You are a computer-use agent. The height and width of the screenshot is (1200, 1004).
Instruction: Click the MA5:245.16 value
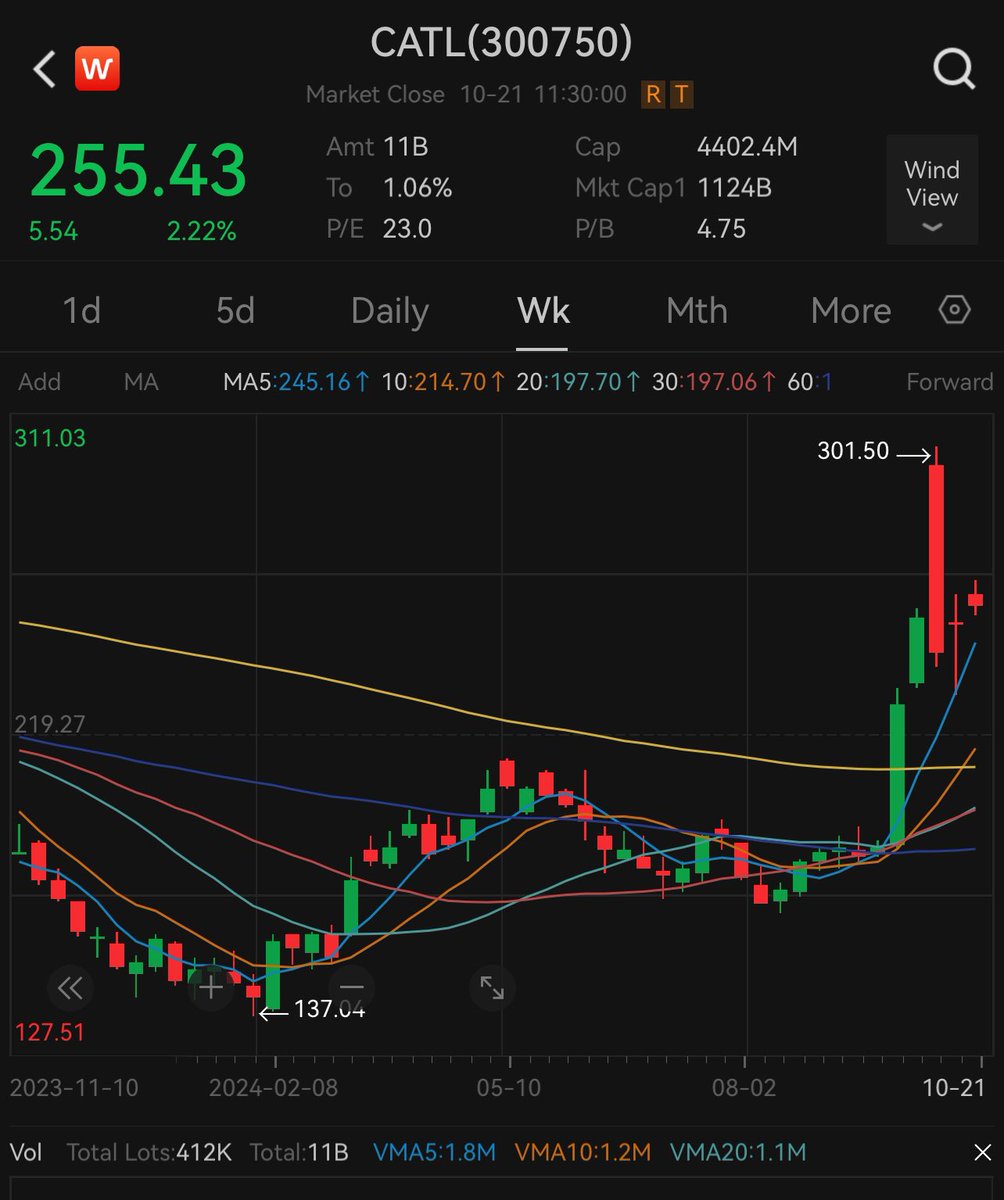(x=297, y=382)
